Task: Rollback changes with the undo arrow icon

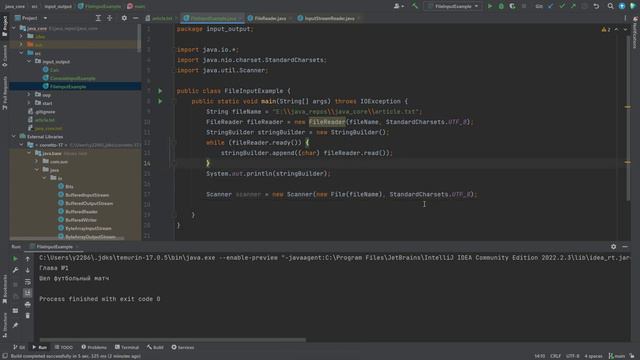Action: coord(596,6)
